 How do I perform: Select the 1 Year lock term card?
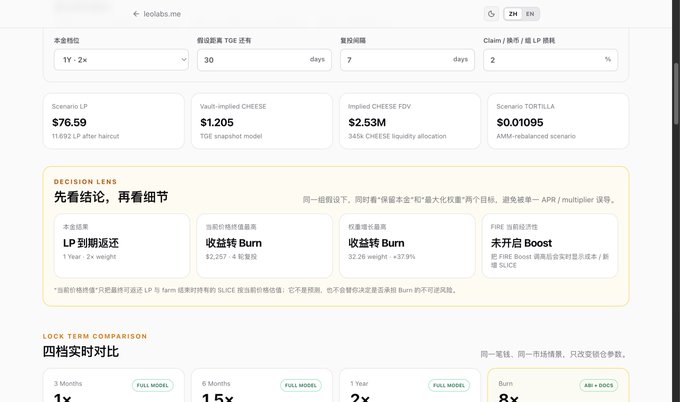410,386
